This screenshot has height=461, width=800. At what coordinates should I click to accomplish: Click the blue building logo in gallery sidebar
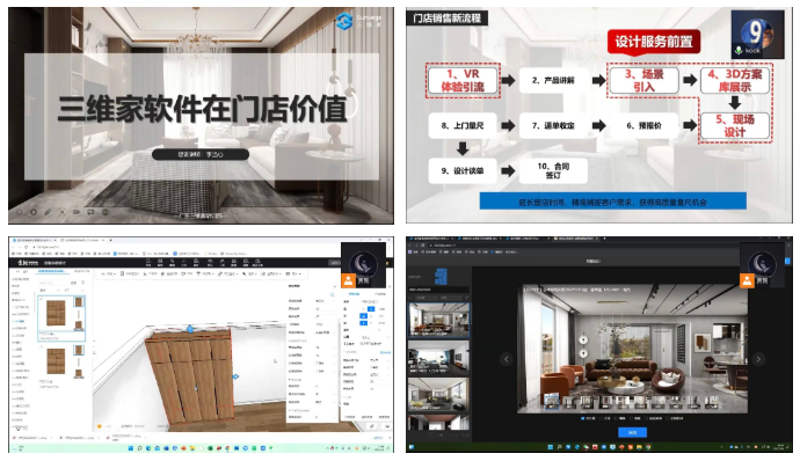441,276
